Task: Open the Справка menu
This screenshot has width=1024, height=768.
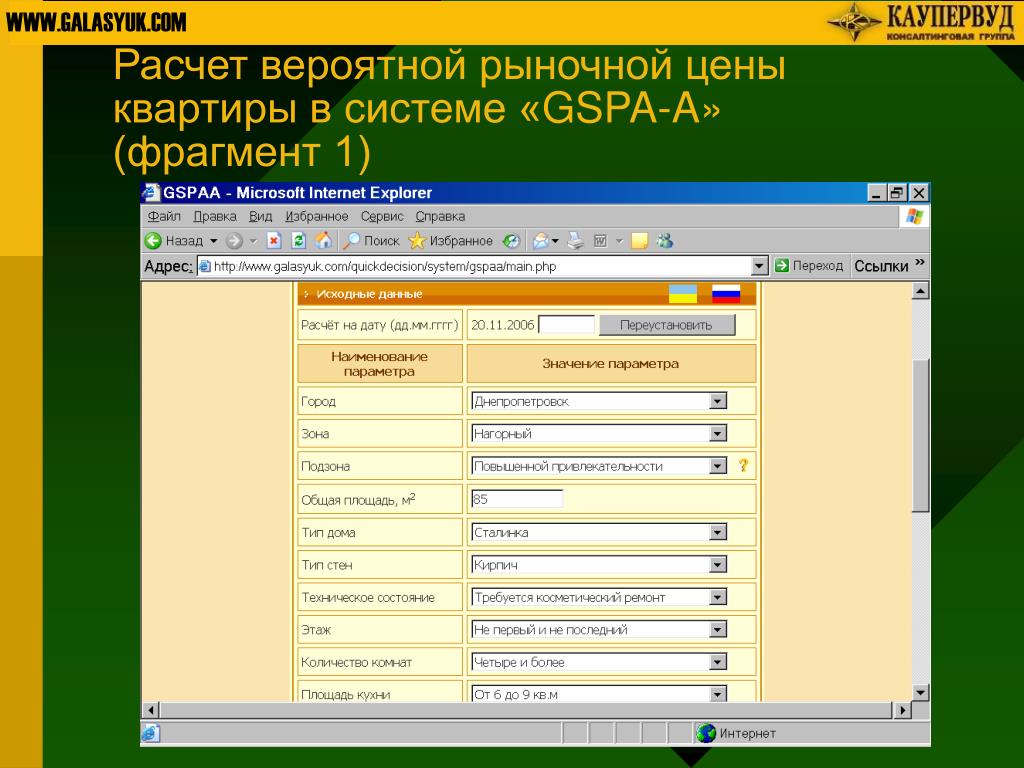Action: click(x=440, y=216)
